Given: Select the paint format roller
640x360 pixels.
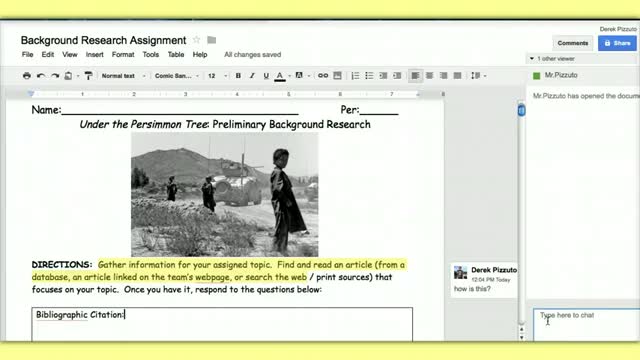Looking at the screenshot, I should (88, 76).
